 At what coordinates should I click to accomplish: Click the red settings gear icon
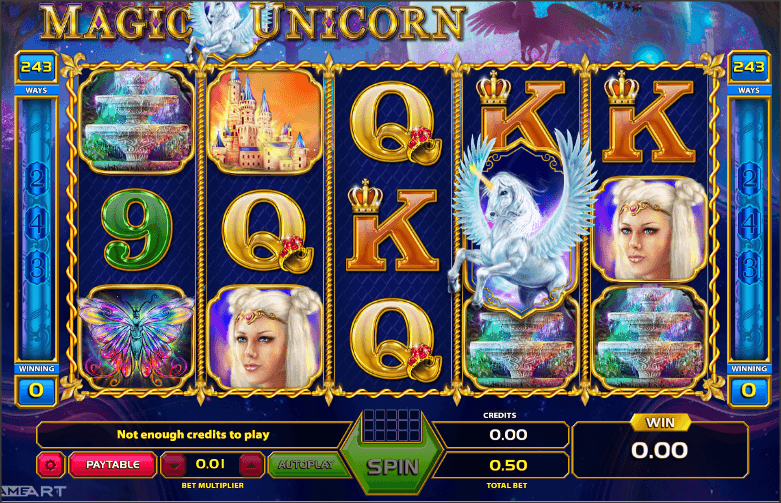point(50,465)
